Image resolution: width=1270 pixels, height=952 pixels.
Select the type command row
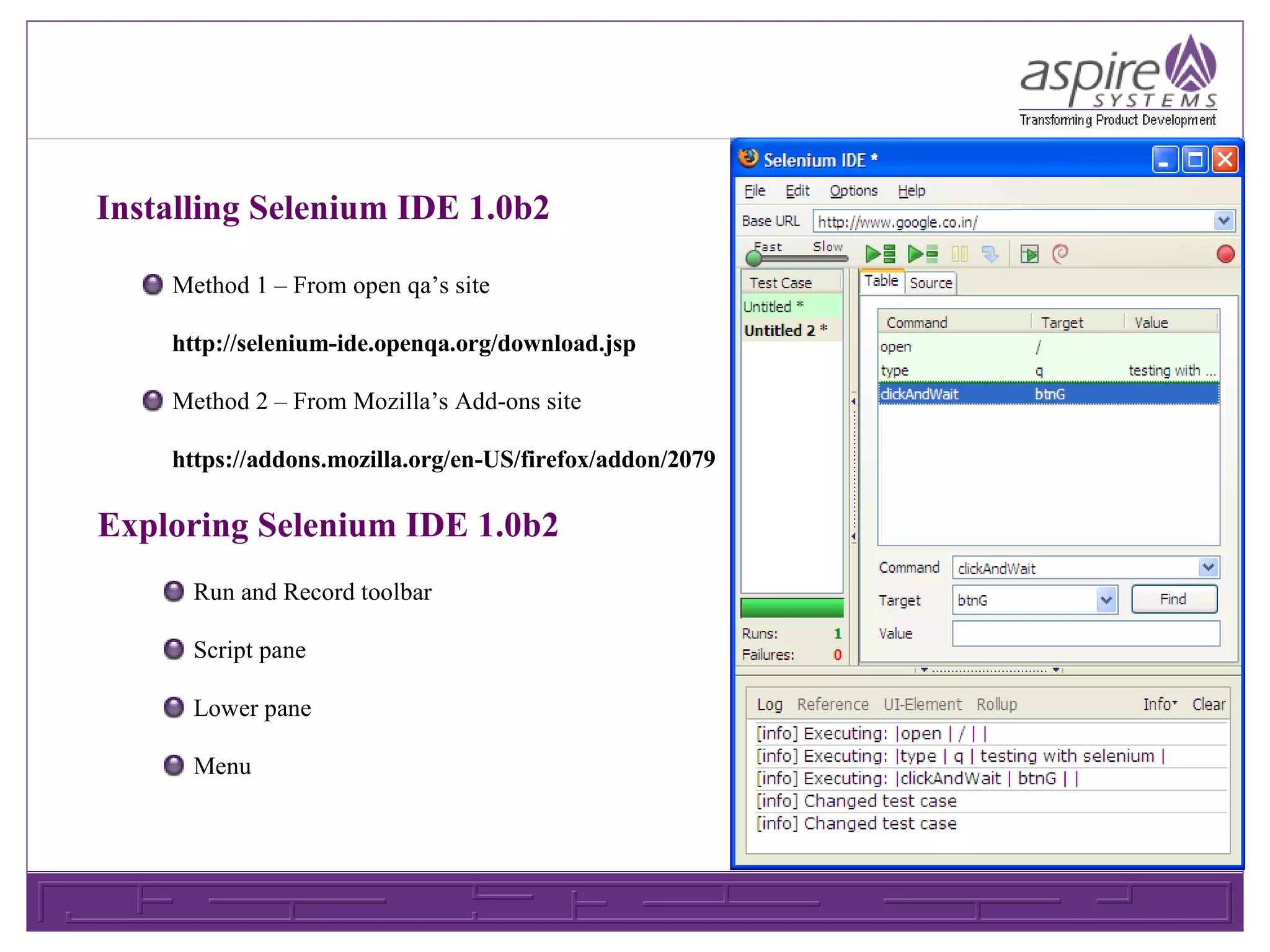[1049, 370]
